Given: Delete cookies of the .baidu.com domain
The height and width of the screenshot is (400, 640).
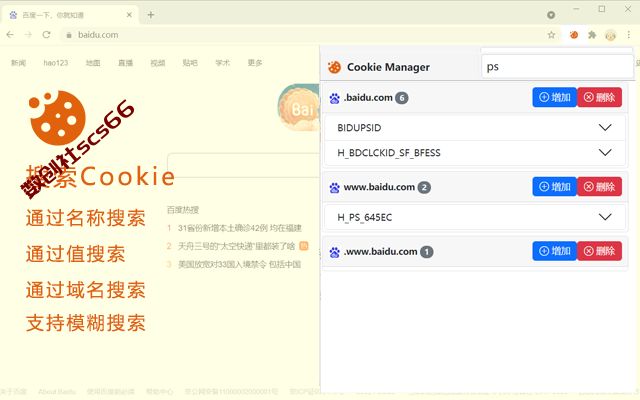Looking at the screenshot, I should (x=599, y=97).
